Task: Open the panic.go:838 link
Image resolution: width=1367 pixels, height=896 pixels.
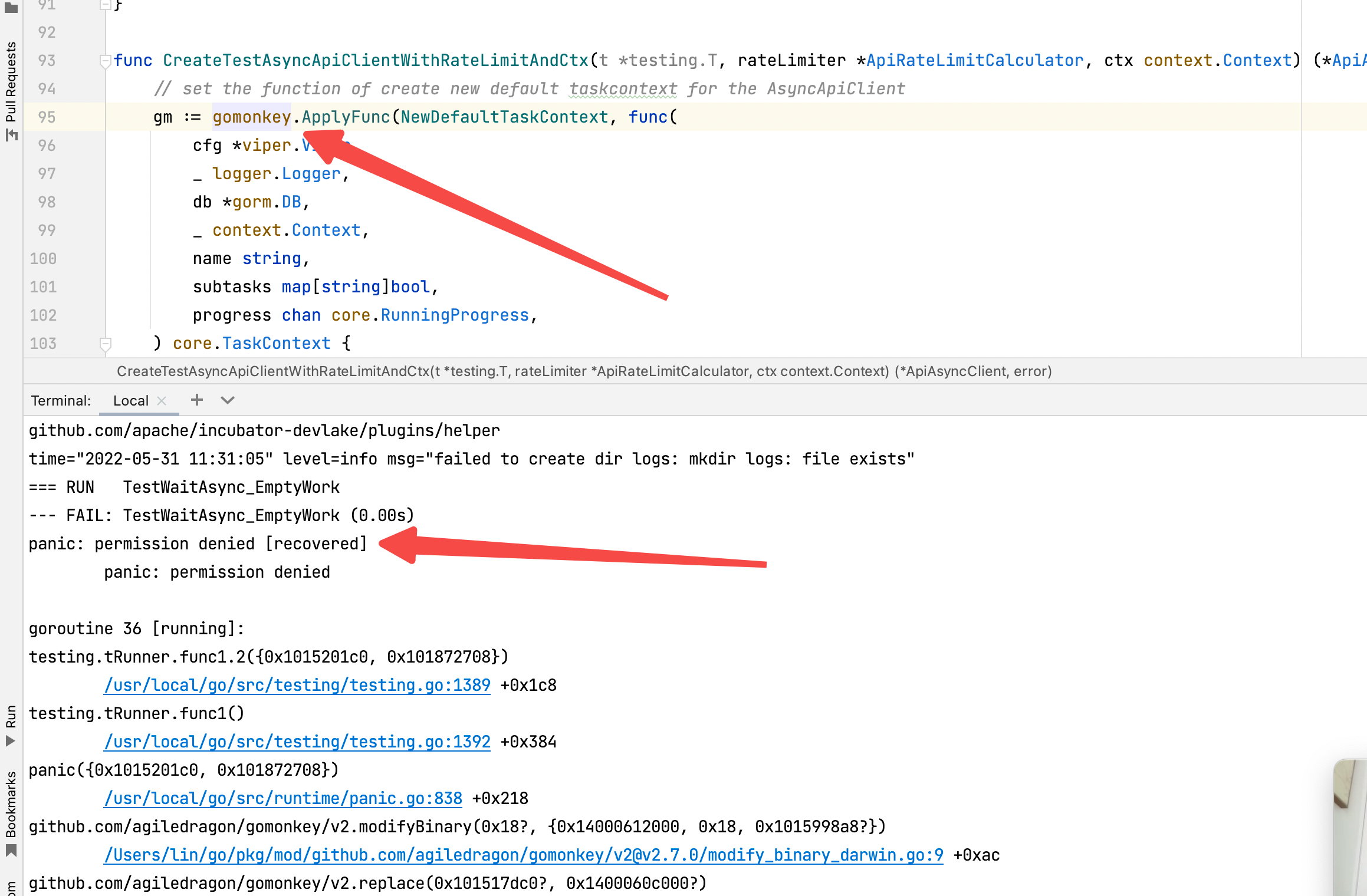Action: point(283,798)
